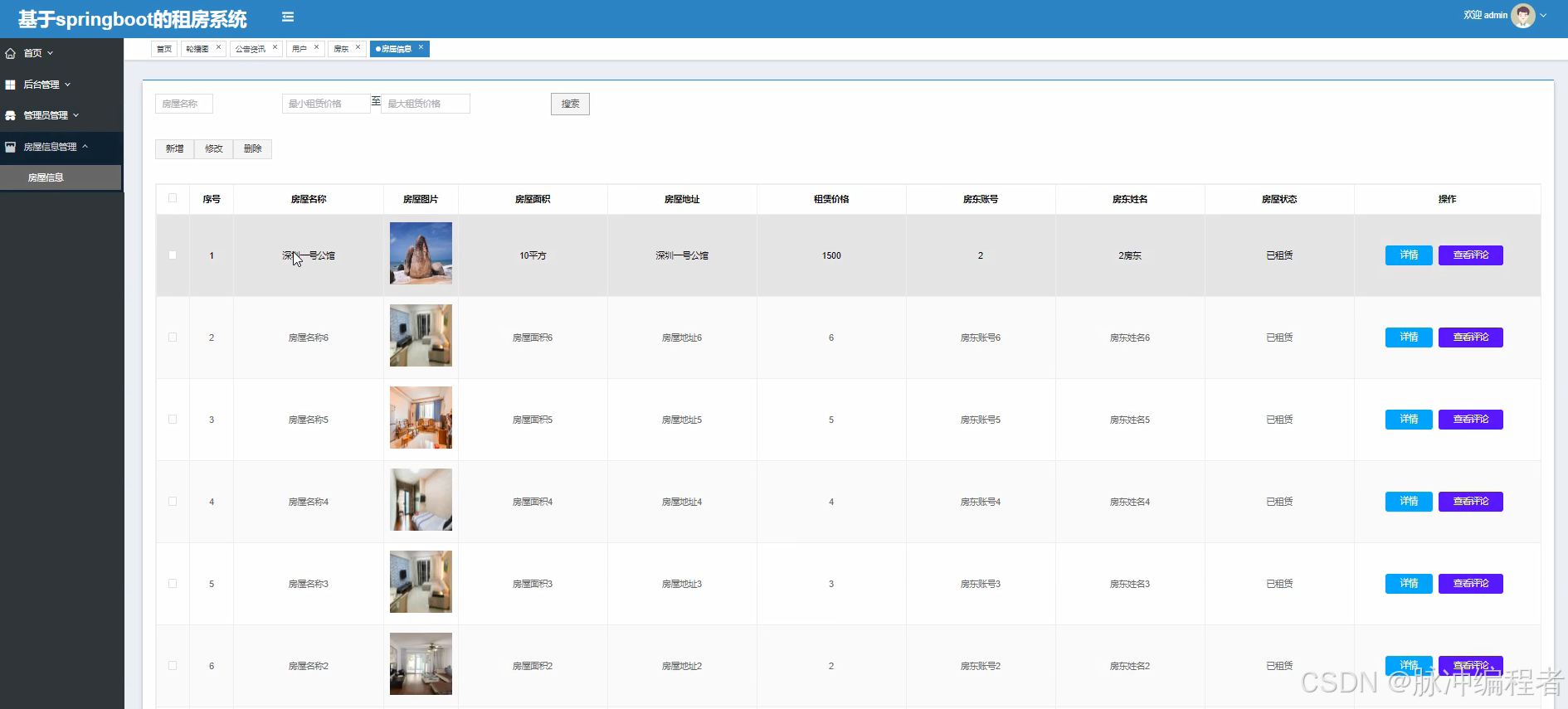Click the 房屋名称 column header
The height and width of the screenshot is (709, 1568).
click(309, 199)
